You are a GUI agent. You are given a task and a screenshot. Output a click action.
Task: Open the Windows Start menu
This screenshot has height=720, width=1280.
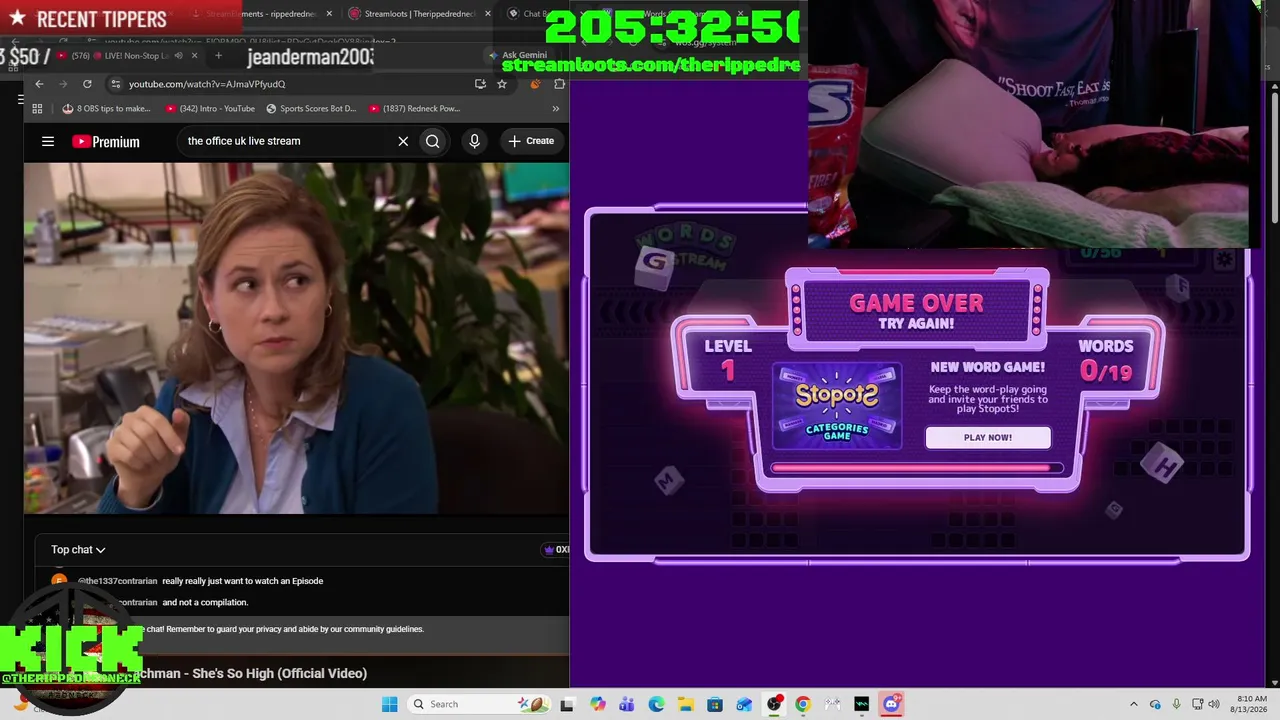(x=389, y=704)
